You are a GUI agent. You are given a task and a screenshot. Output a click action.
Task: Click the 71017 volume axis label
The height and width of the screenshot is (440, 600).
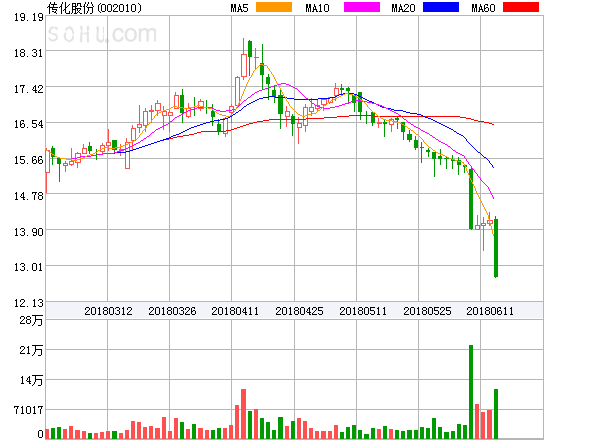29,410
